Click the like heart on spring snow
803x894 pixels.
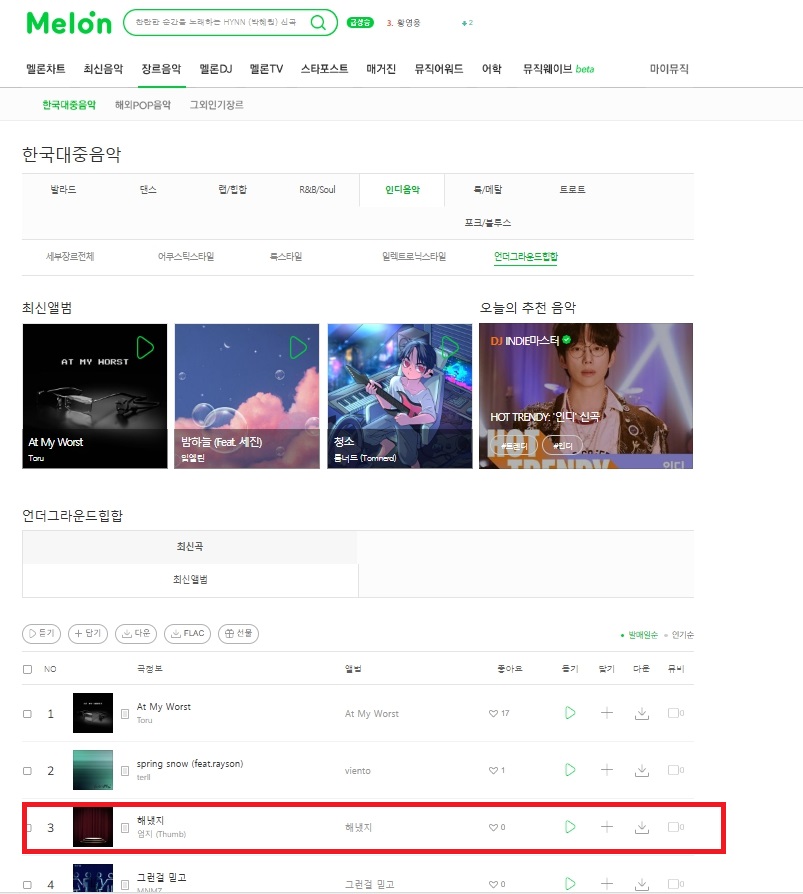pyautogui.click(x=493, y=770)
